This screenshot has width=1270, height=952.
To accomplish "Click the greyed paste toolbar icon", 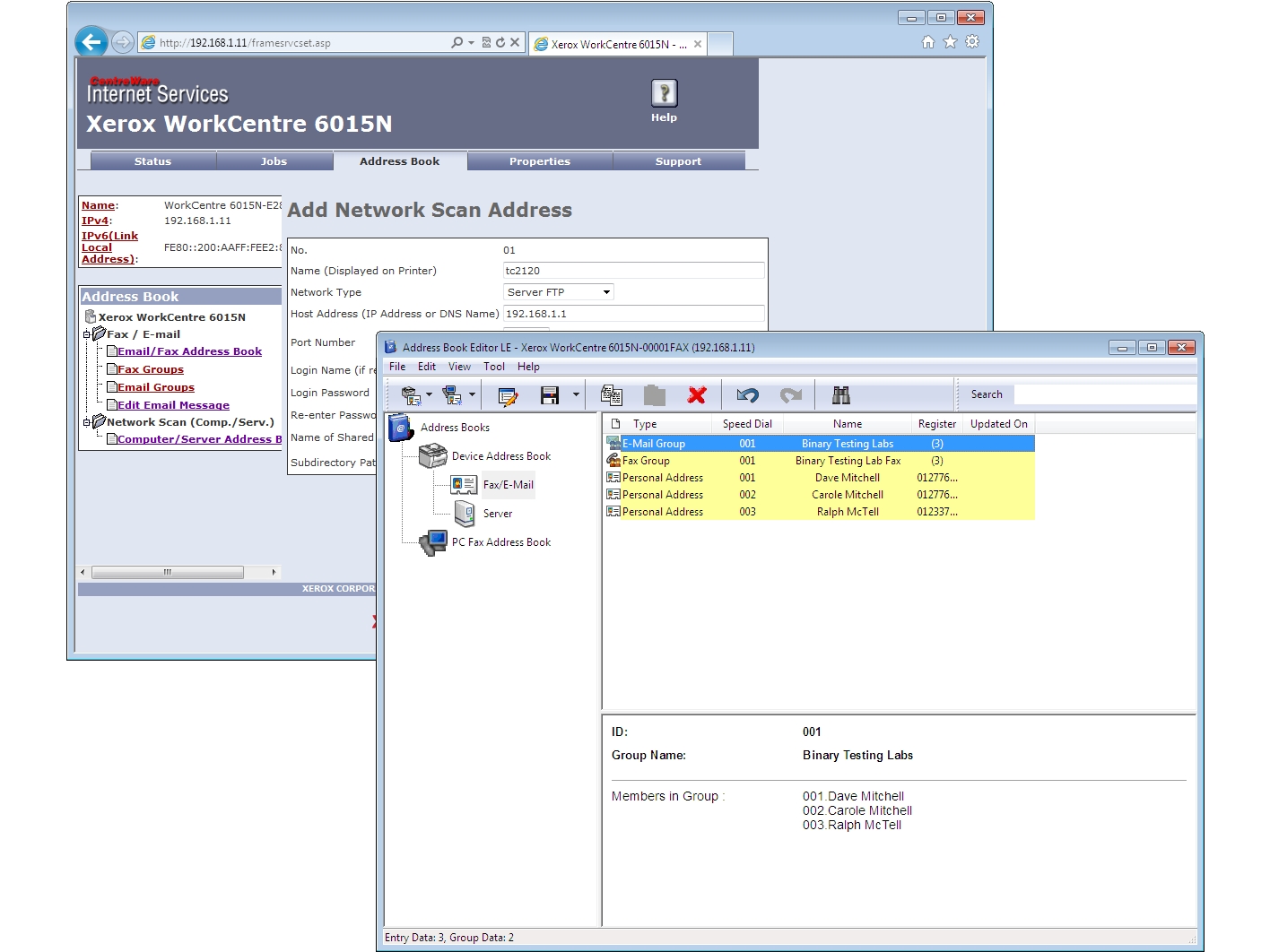I will 655,395.
